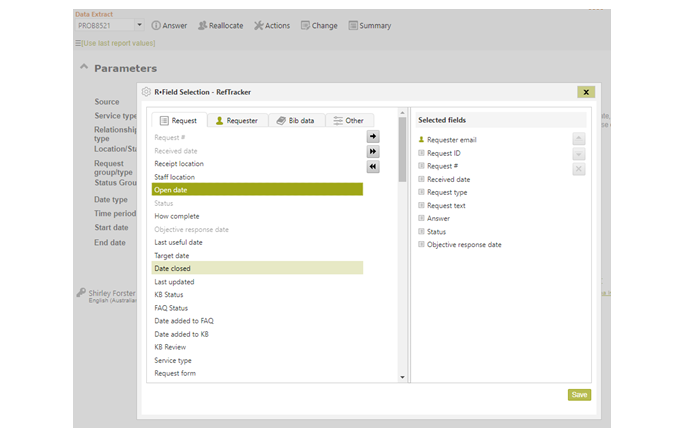Viewport: 685px width, 445px height.
Task: Switch to the Requester tab
Action: click(x=237, y=121)
